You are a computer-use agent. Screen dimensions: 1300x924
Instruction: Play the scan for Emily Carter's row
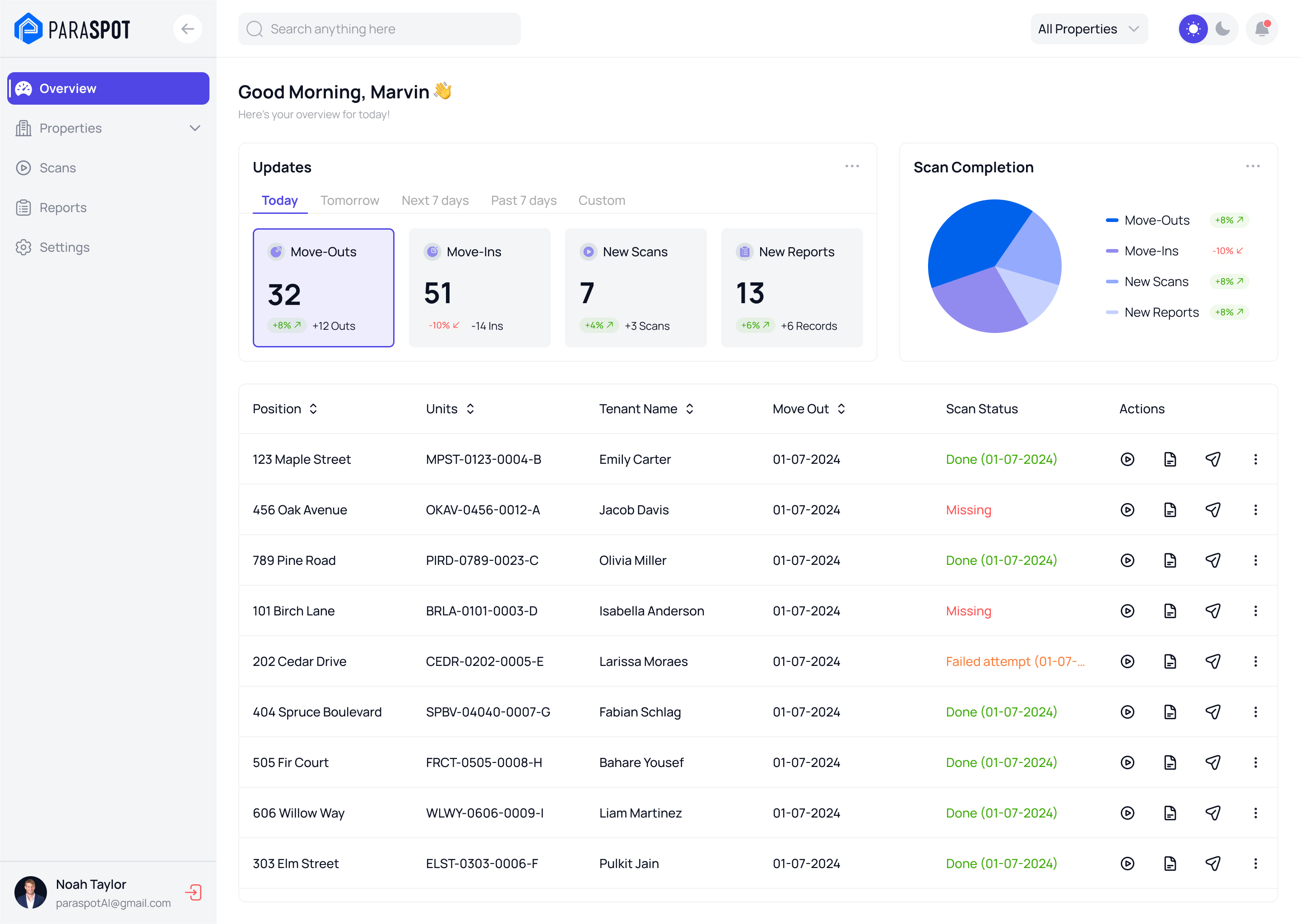point(1128,459)
